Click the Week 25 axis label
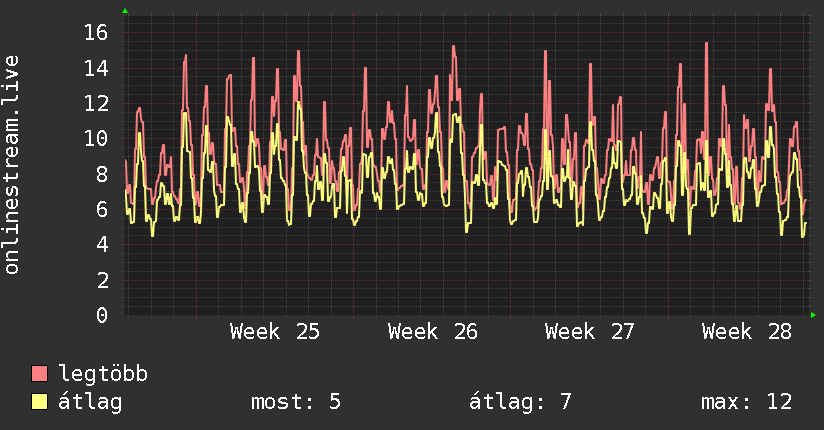824x430 pixels. tap(274, 332)
